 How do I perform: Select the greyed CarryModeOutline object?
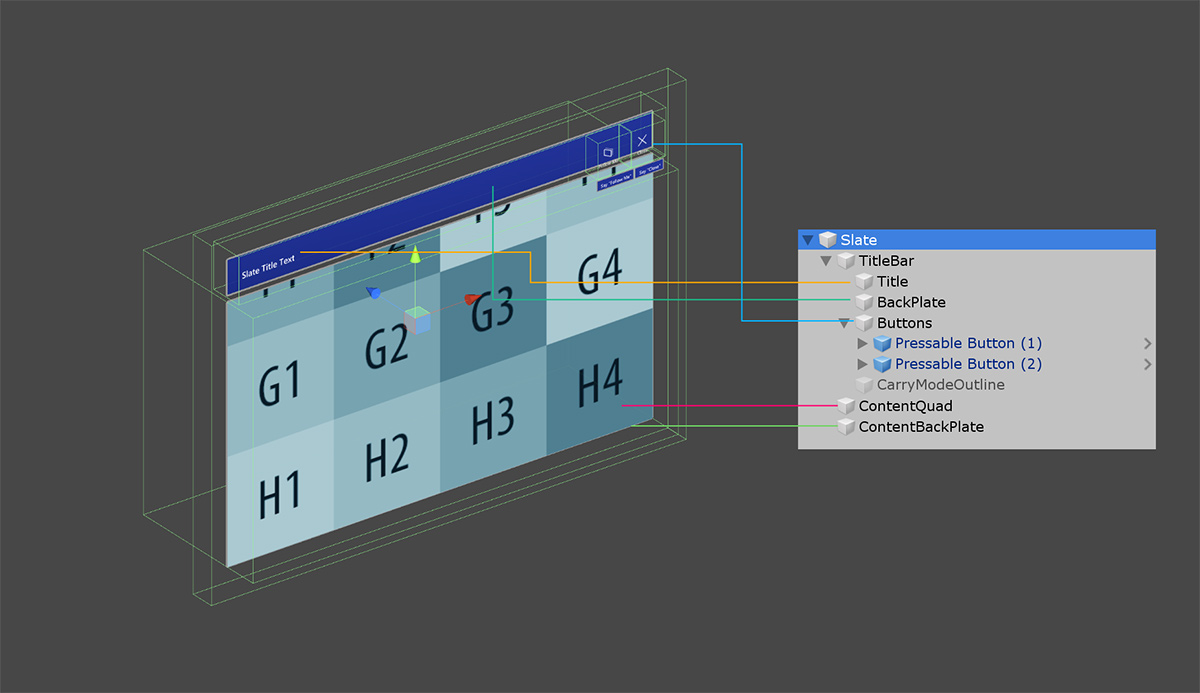click(x=940, y=385)
